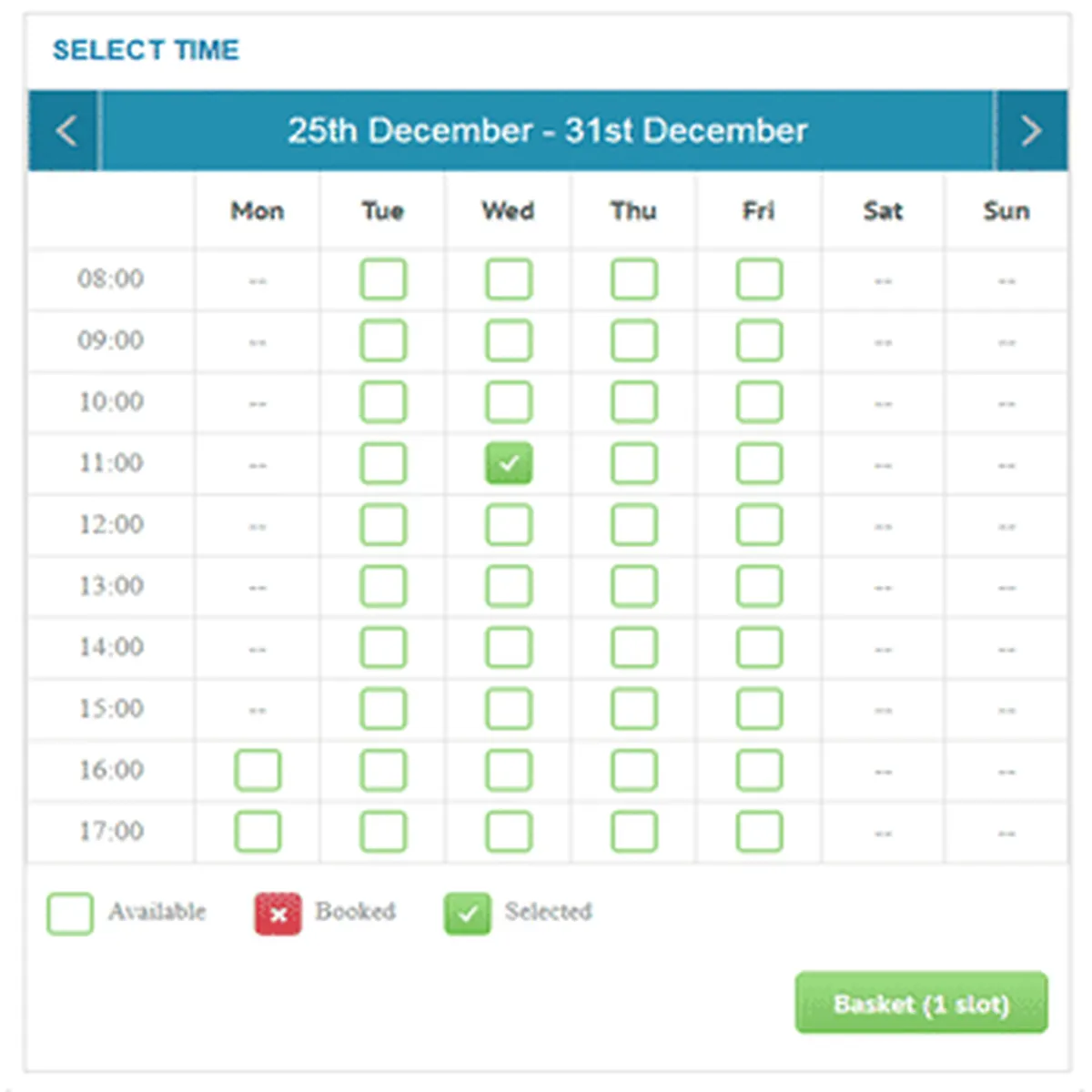1092x1092 pixels.
Task: Select the Thursday 15:00 slot
Action: [x=633, y=709]
